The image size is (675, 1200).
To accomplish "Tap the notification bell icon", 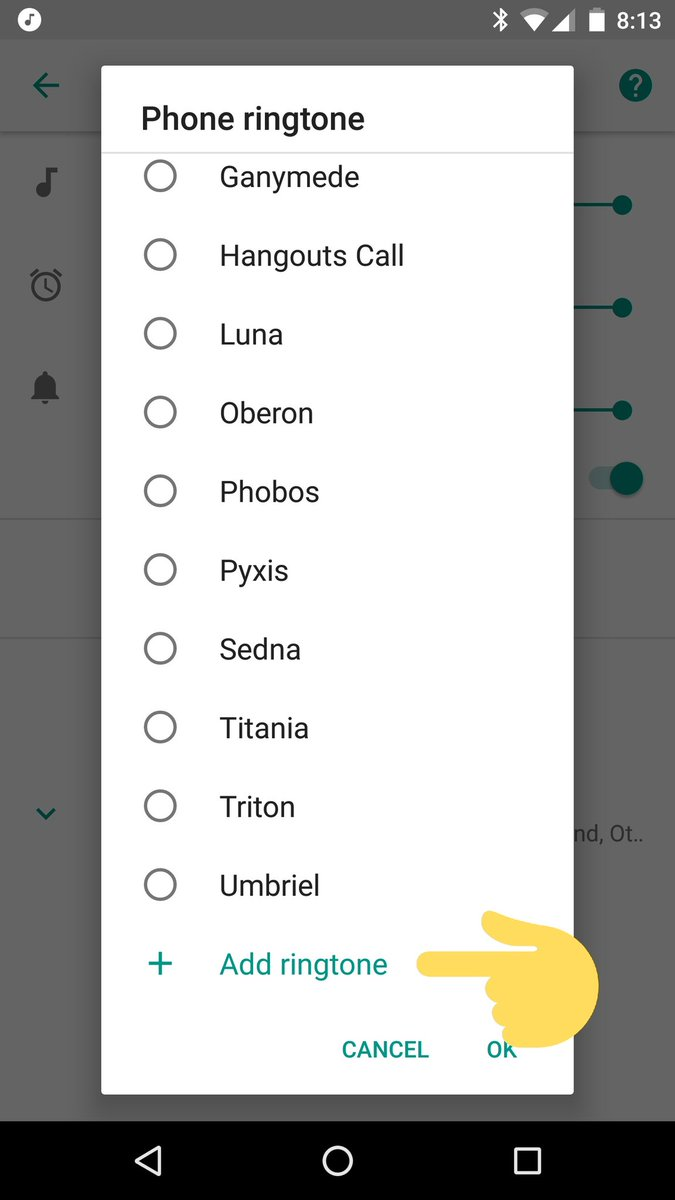I will [x=46, y=388].
